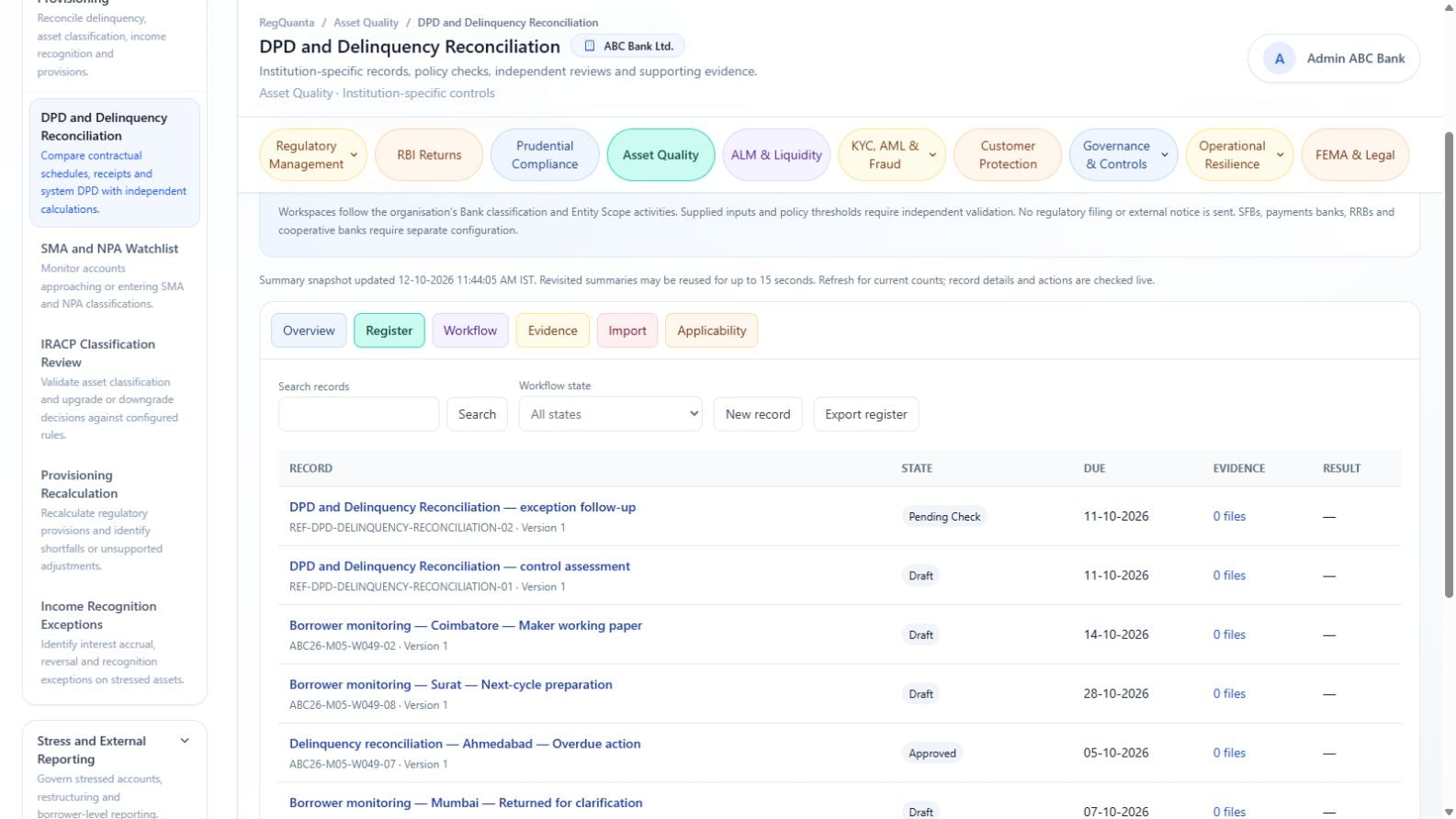Click the Pending Check state badge
Viewport: 1456px width, 819px height.
coord(944,517)
